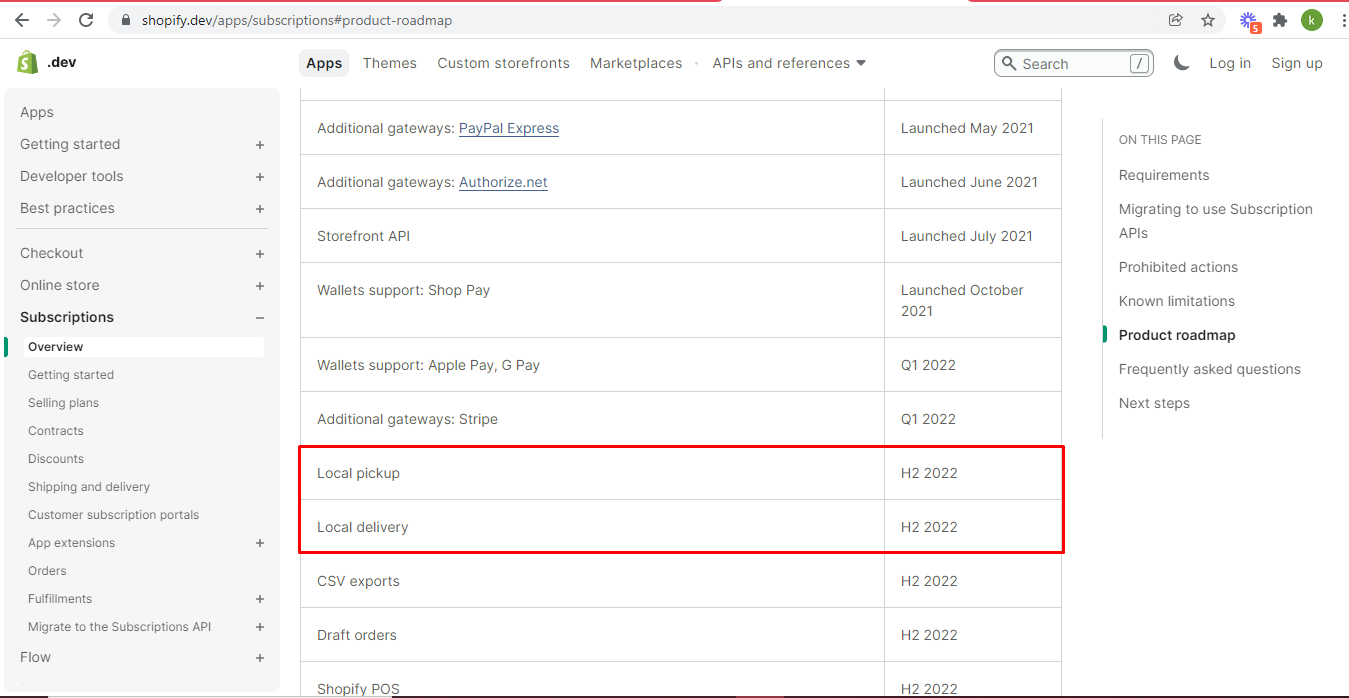Screen dimensions: 1349x698
Task: Click the Sign up link
Action: [x=1296, y=63]
